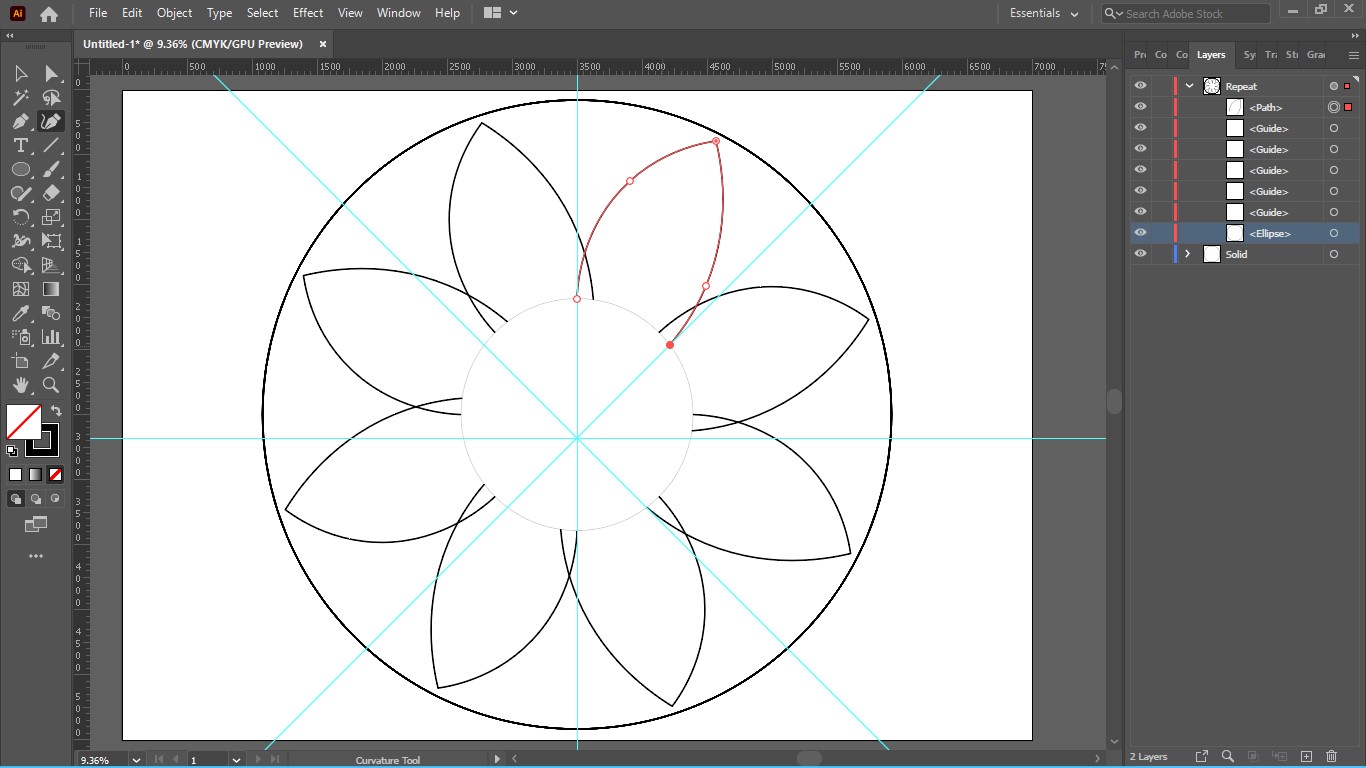Set draw mode to Draw Normal
The height and width of the screenshot is (768, 1366).
[16, 498]
